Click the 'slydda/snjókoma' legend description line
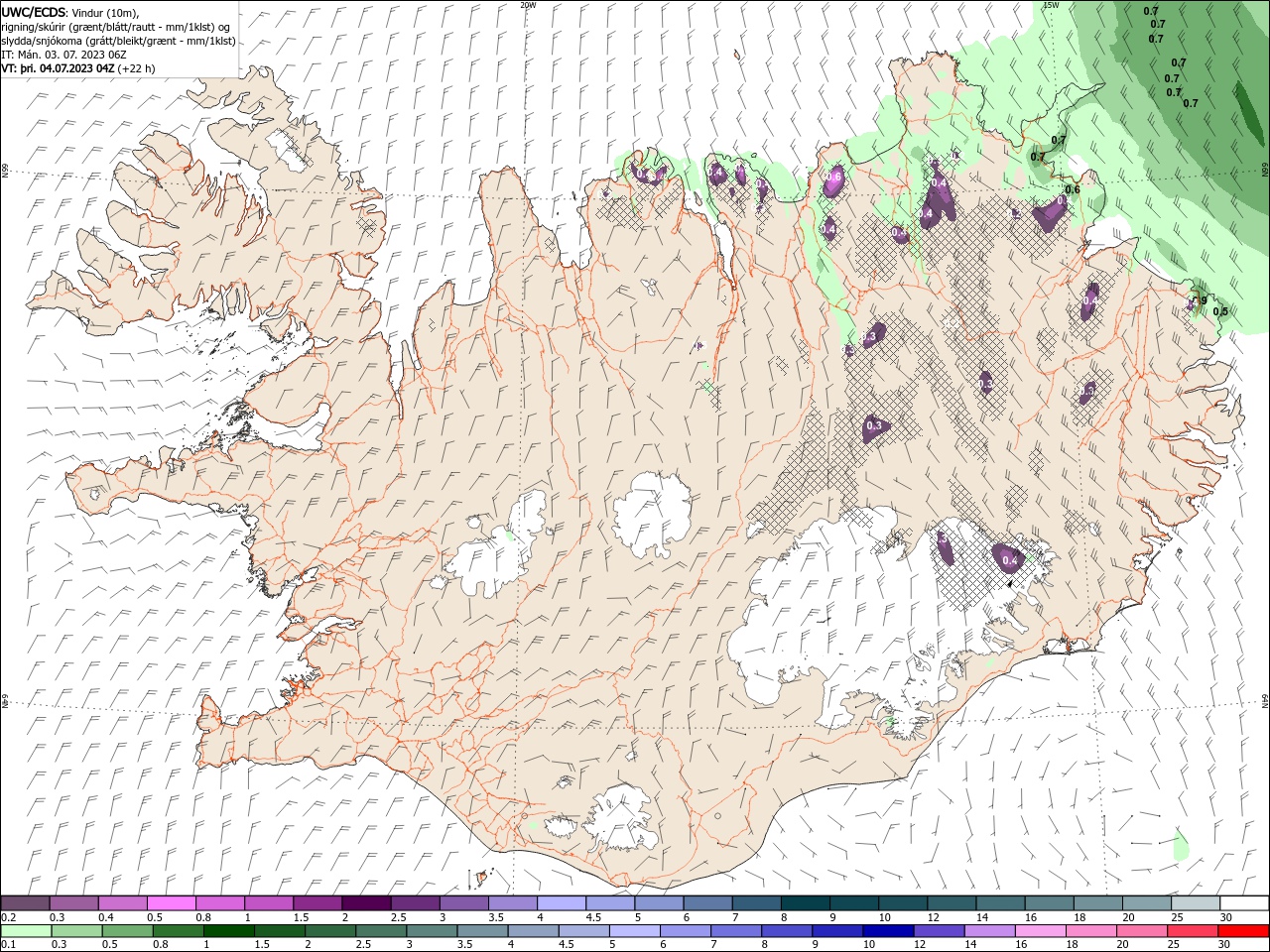The width and height of the screenshot is (1270, 952). [118, 41]
